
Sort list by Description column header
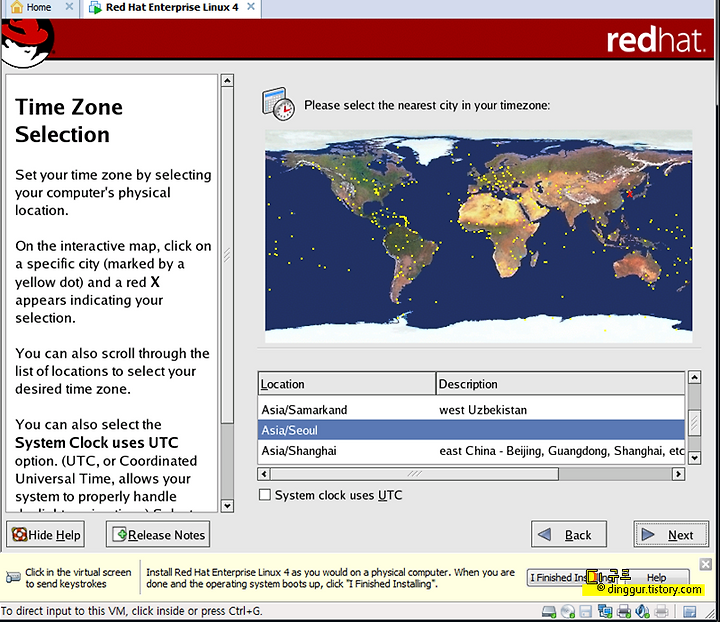560,384
